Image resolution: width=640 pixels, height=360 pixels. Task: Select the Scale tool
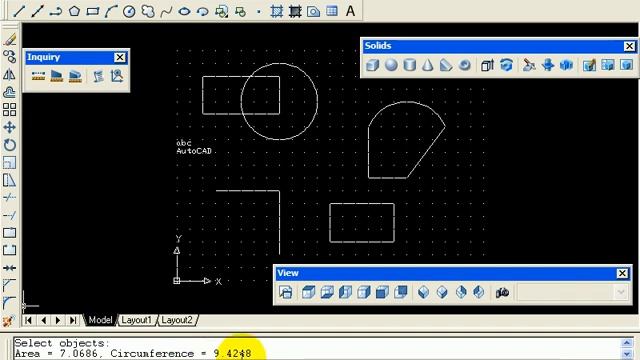click(9, 162)
